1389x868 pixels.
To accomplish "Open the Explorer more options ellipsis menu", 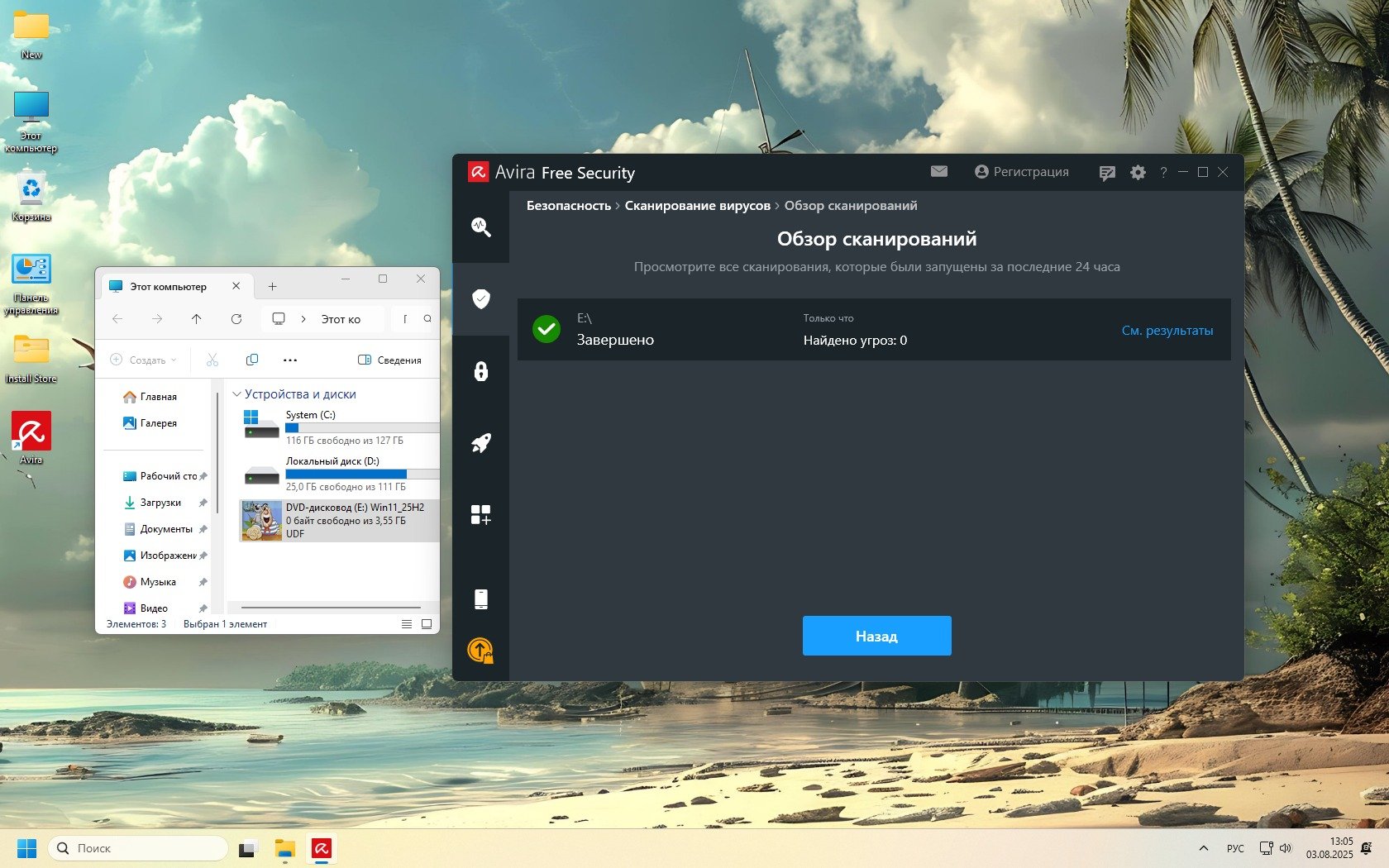I will [290, 360].
